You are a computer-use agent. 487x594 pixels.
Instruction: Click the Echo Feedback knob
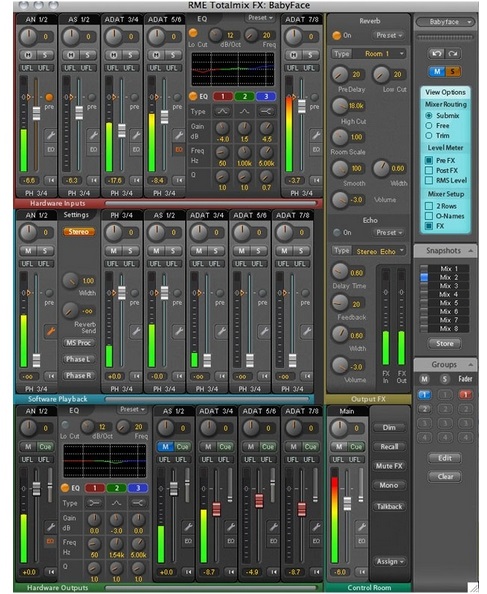340,303
